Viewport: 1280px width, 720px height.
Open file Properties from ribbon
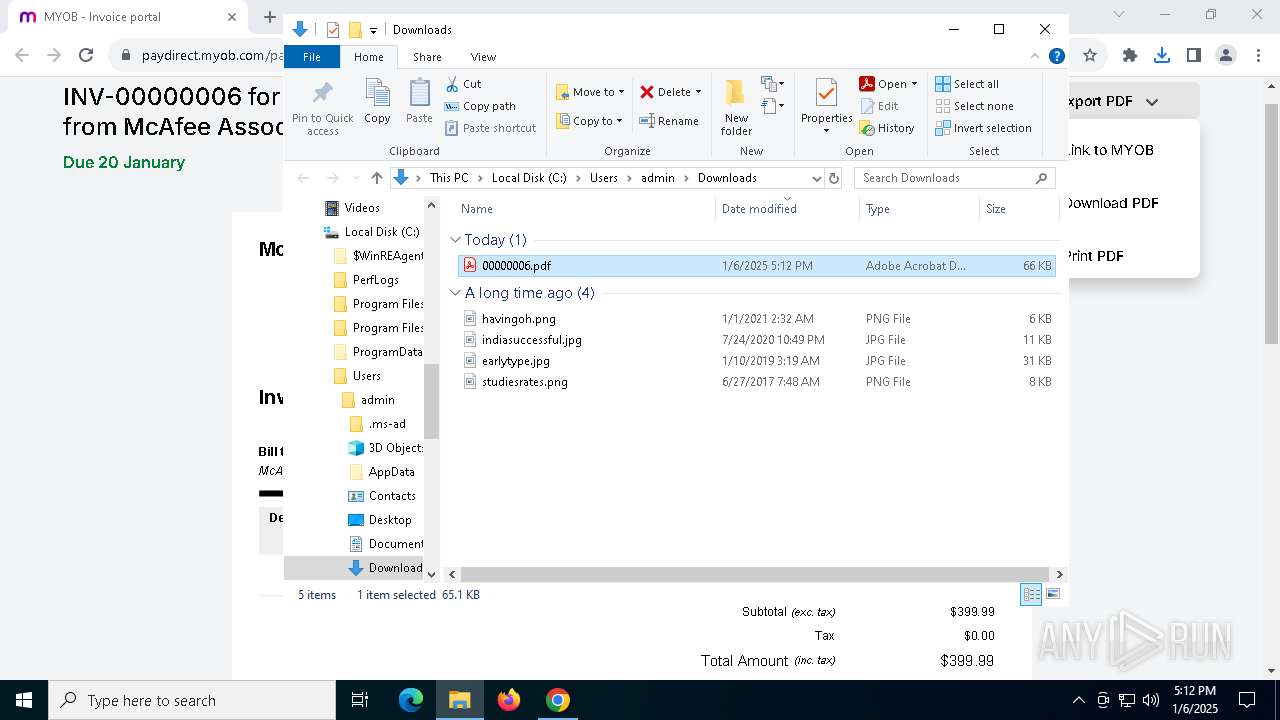pyautogui.click(x=826, y=107)
